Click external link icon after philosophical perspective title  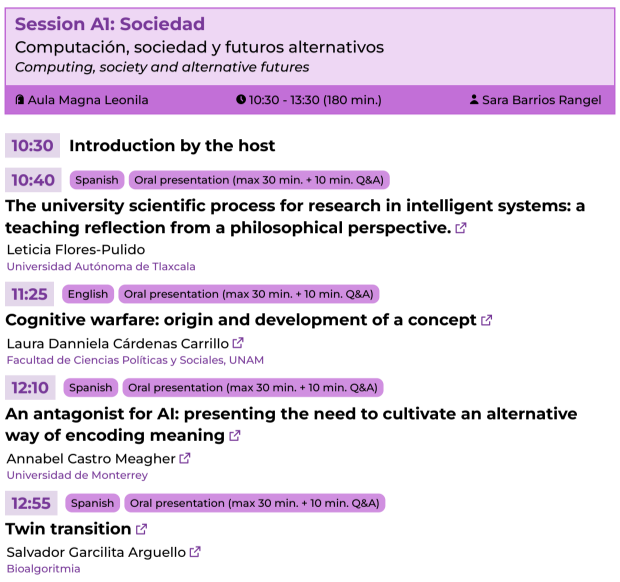point(461,228)
